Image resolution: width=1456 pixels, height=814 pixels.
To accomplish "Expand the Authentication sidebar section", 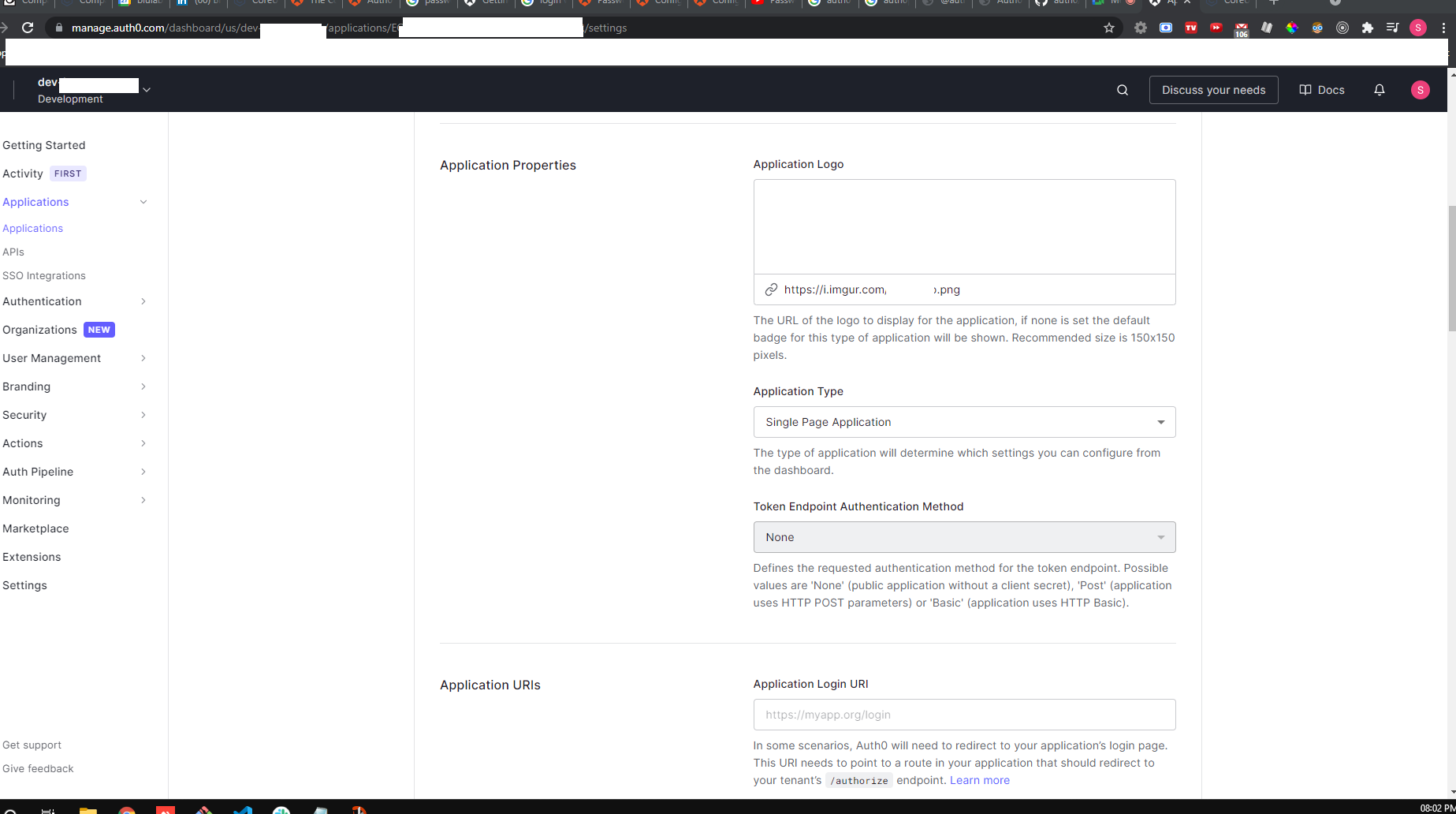I will click(143, 301).
